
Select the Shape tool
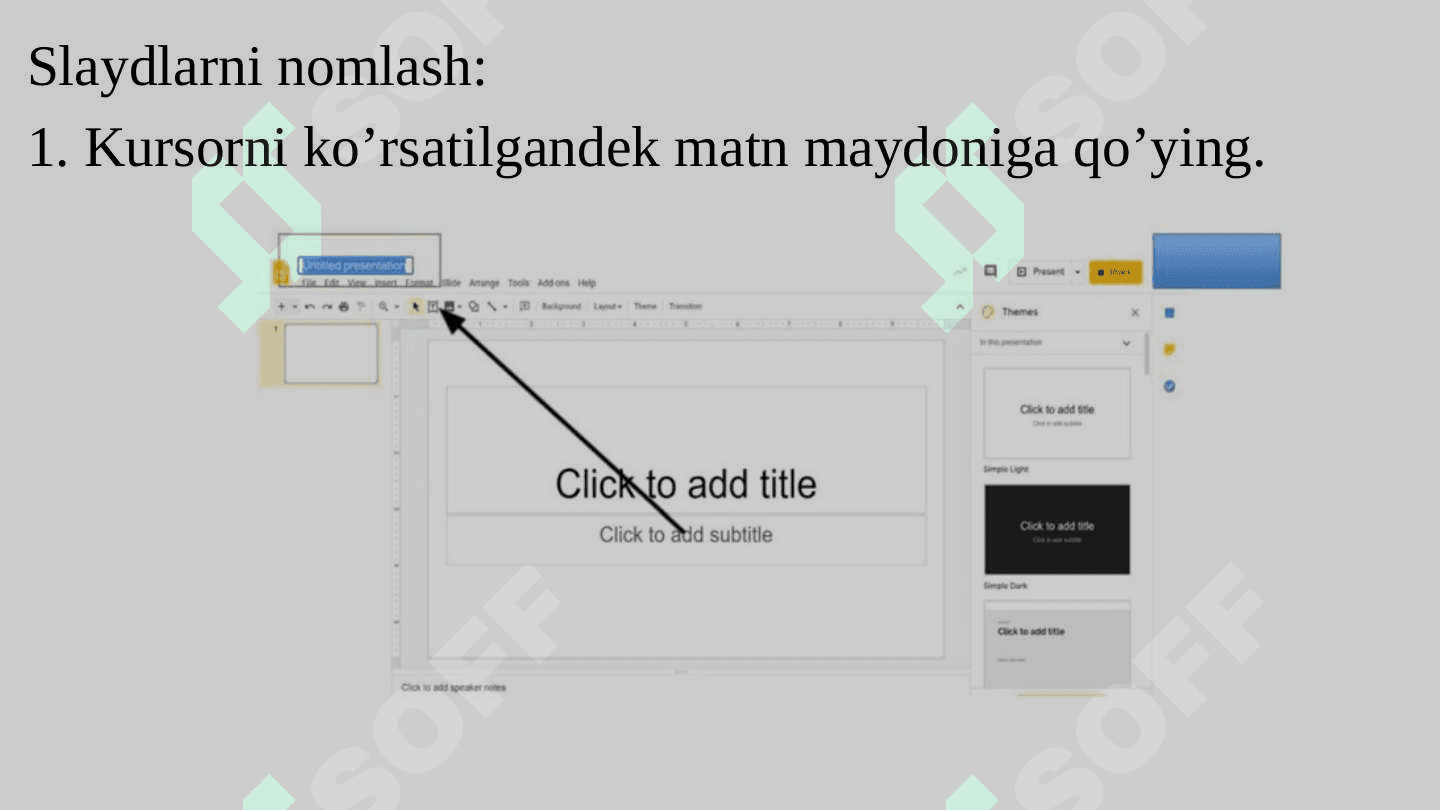[474, 307]
